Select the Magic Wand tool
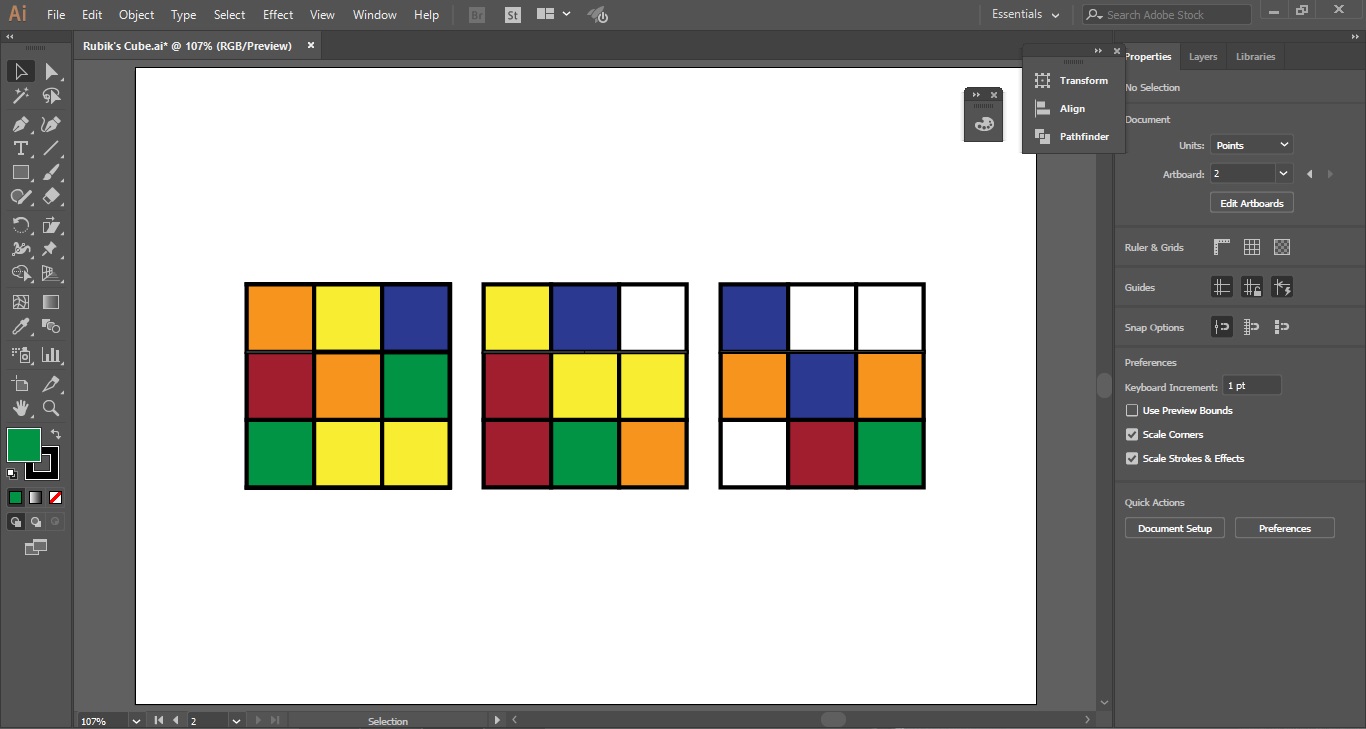1366x729 pixels. pyautogui.click(x=20, y=96)
